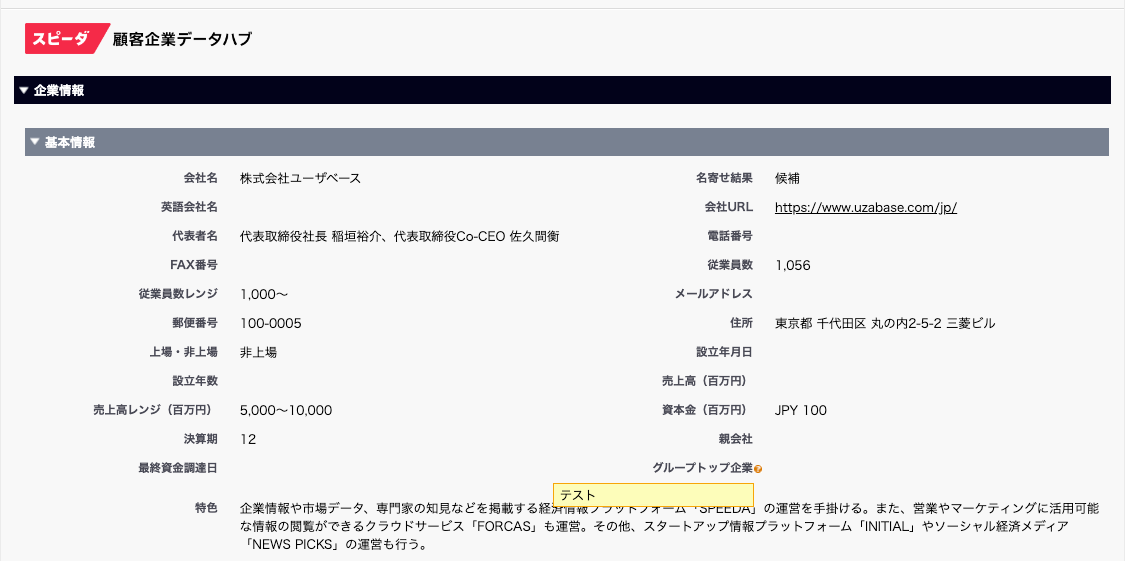Click the 決算期 value 12

[x=248, y=440]
